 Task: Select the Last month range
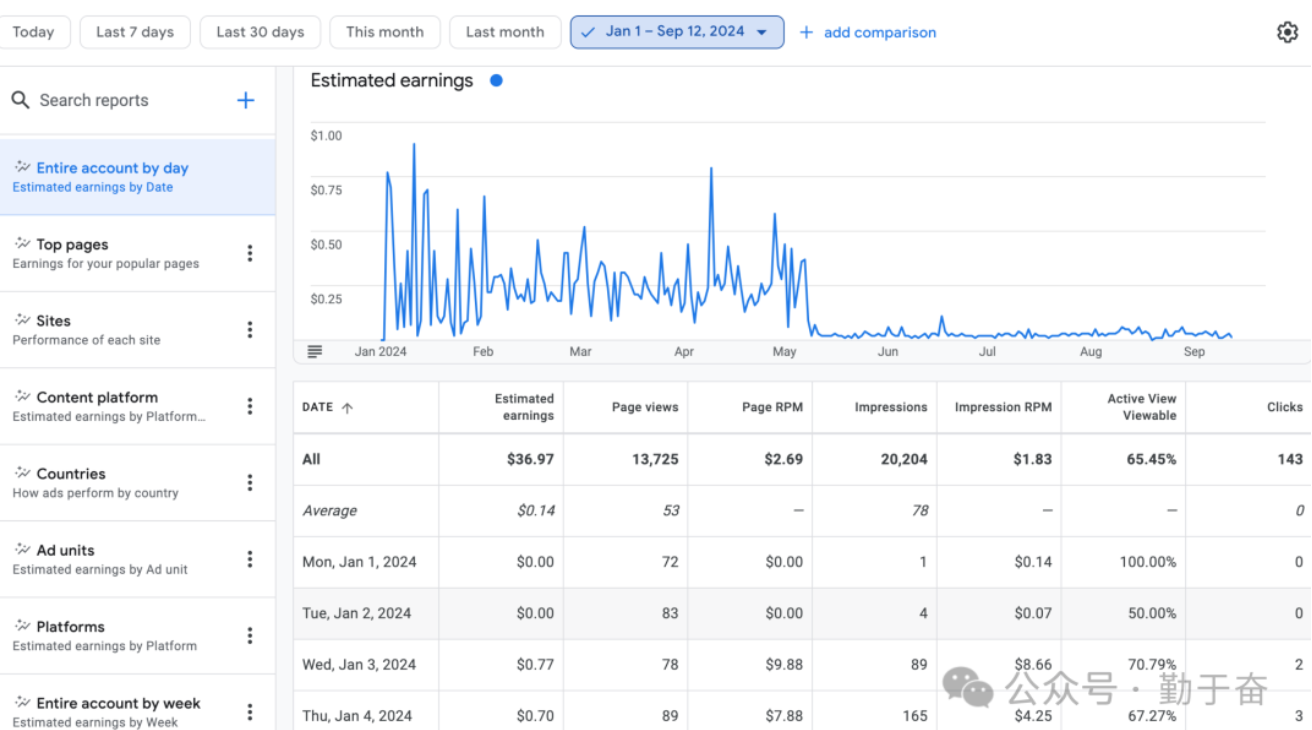pyautogui.click(x=505, y=32)
